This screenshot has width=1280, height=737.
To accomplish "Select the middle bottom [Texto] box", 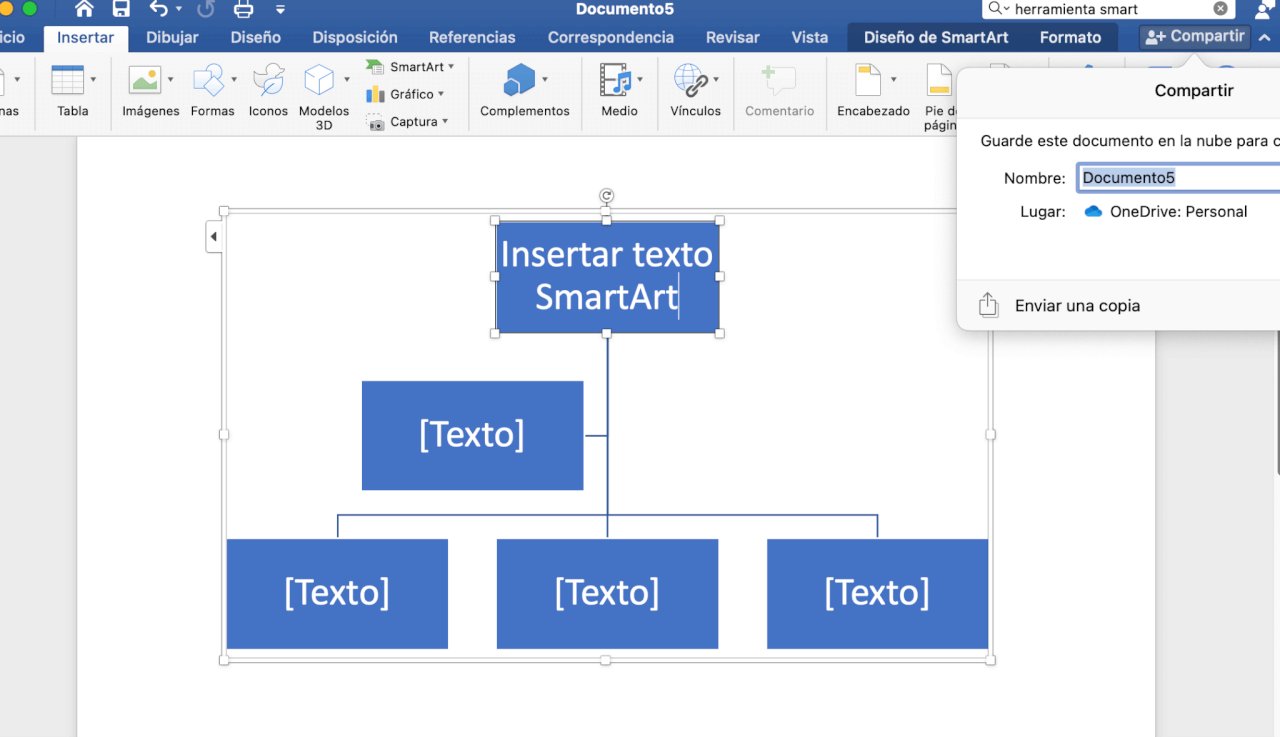I will point(607,593).
